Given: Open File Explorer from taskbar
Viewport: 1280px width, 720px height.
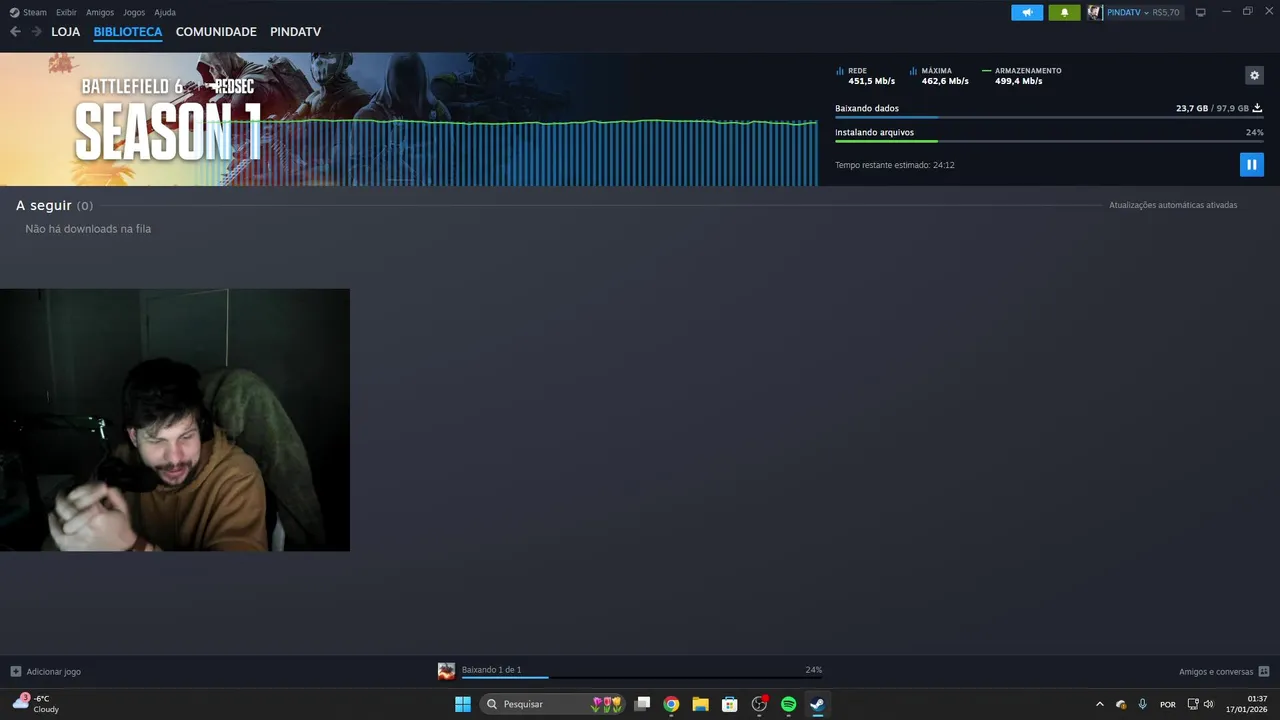Looking at the screenshot, I should click(700, 704).
